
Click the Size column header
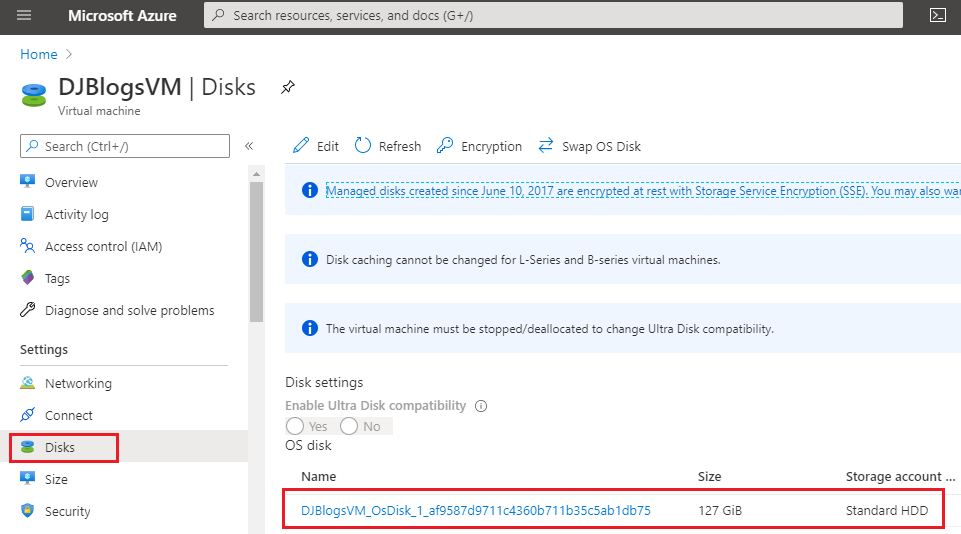[709, 476]
